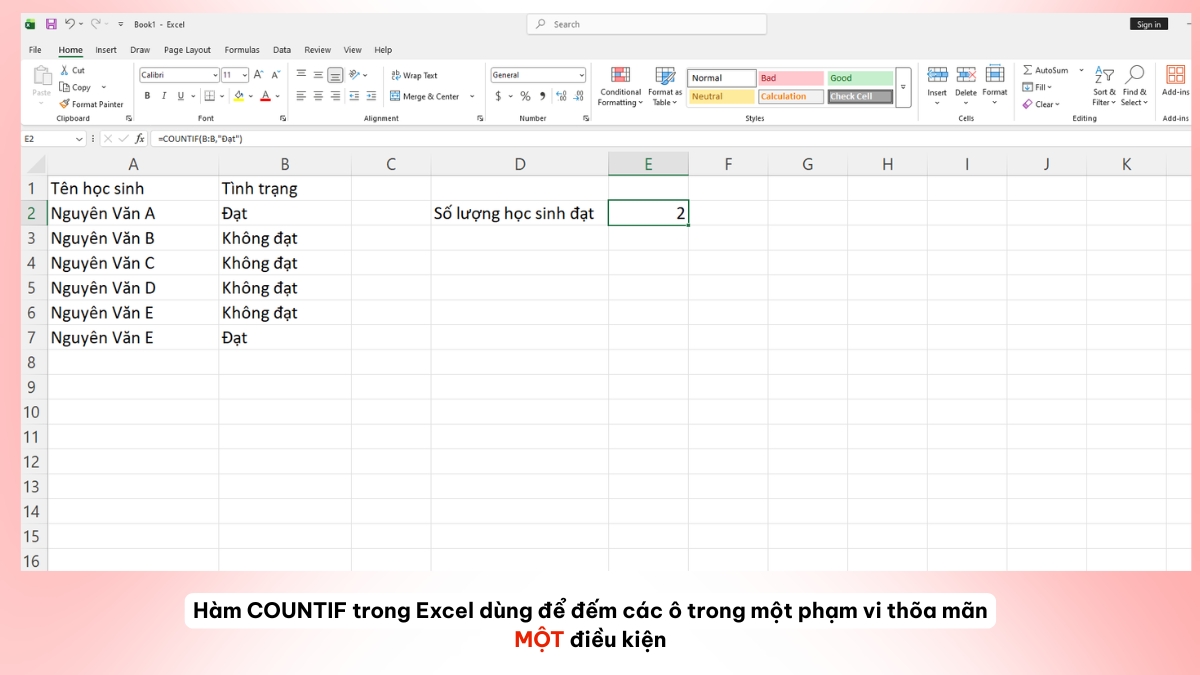1200x675 pixels.
Task: Select the Neutral cell style
Action: pos(720,96)
